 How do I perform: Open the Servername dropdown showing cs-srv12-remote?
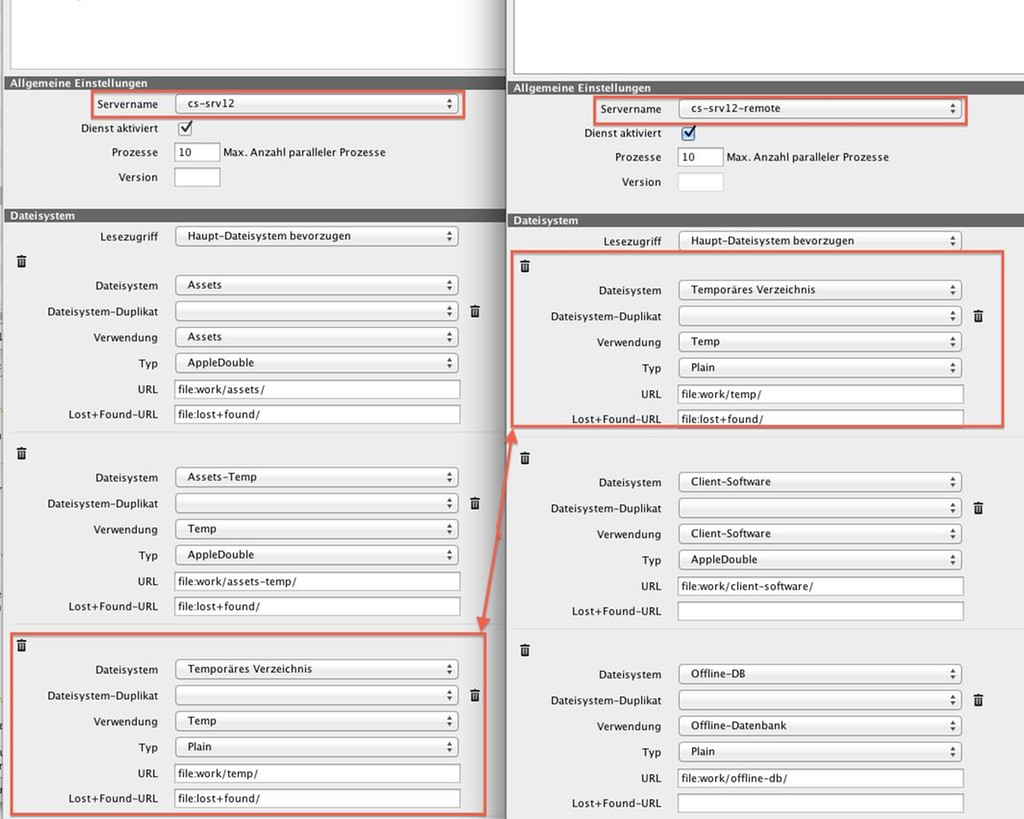click(820, 109)
